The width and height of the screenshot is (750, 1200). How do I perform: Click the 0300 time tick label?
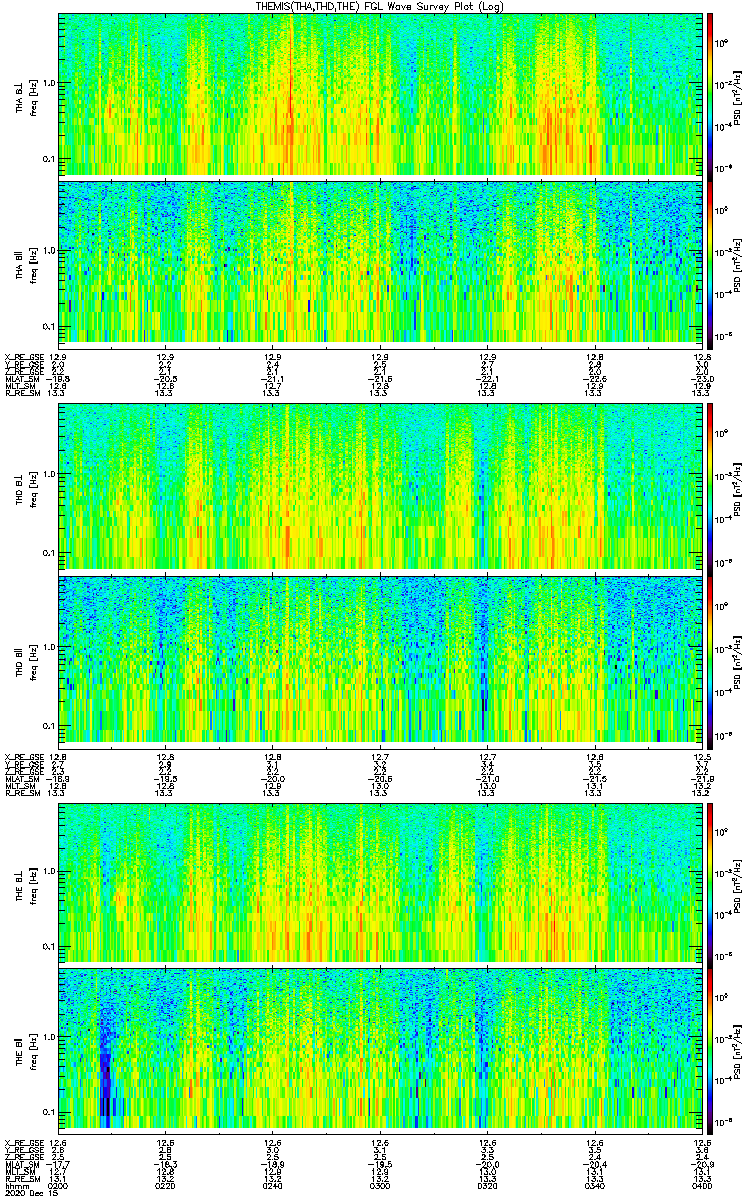380,1185
